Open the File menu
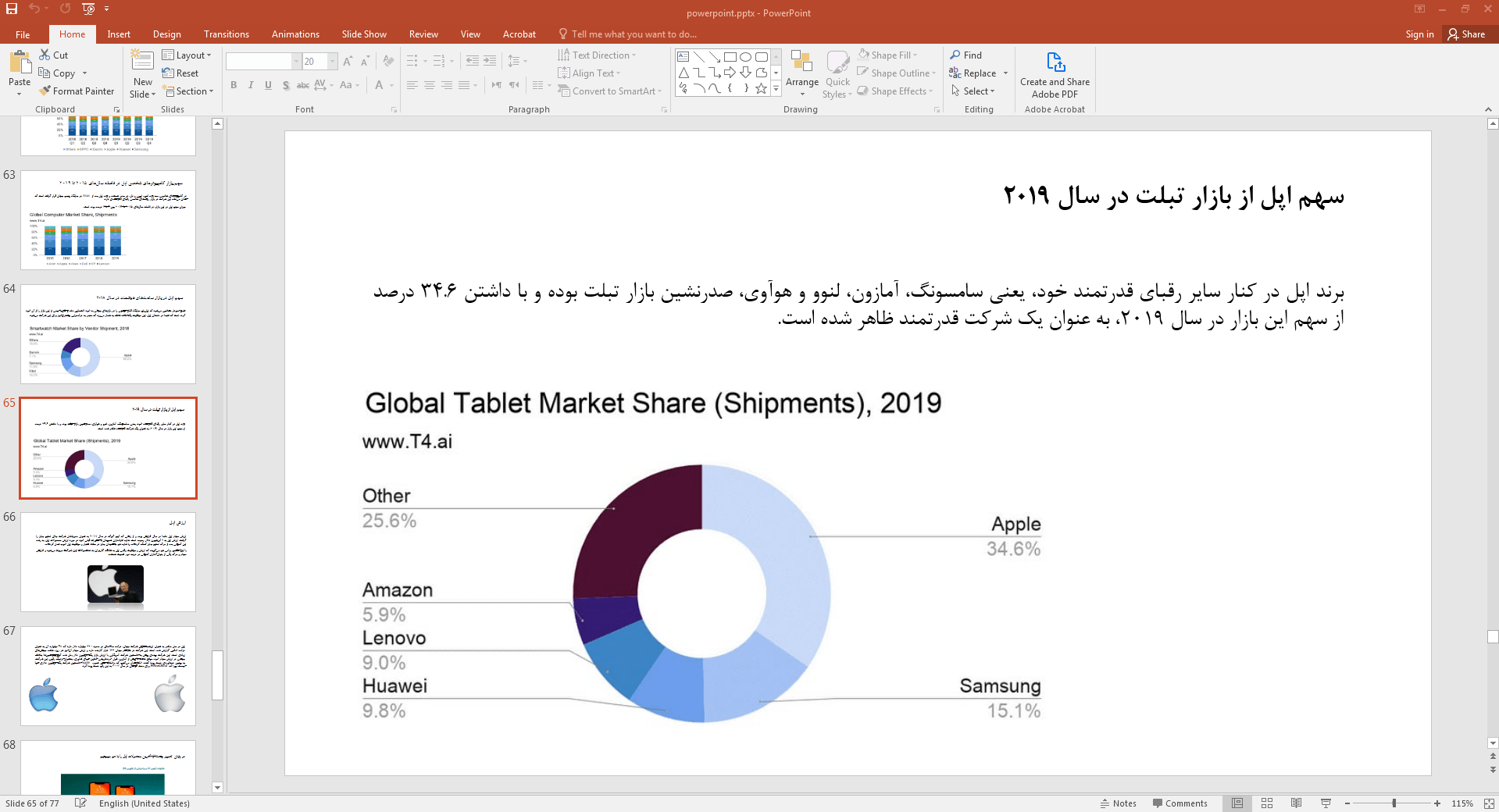 tap(23, 34)
